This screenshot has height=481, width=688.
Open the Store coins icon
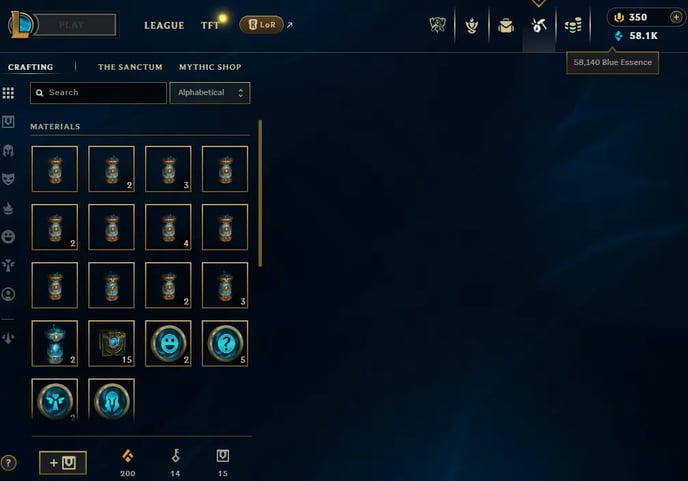pos(573,25)
